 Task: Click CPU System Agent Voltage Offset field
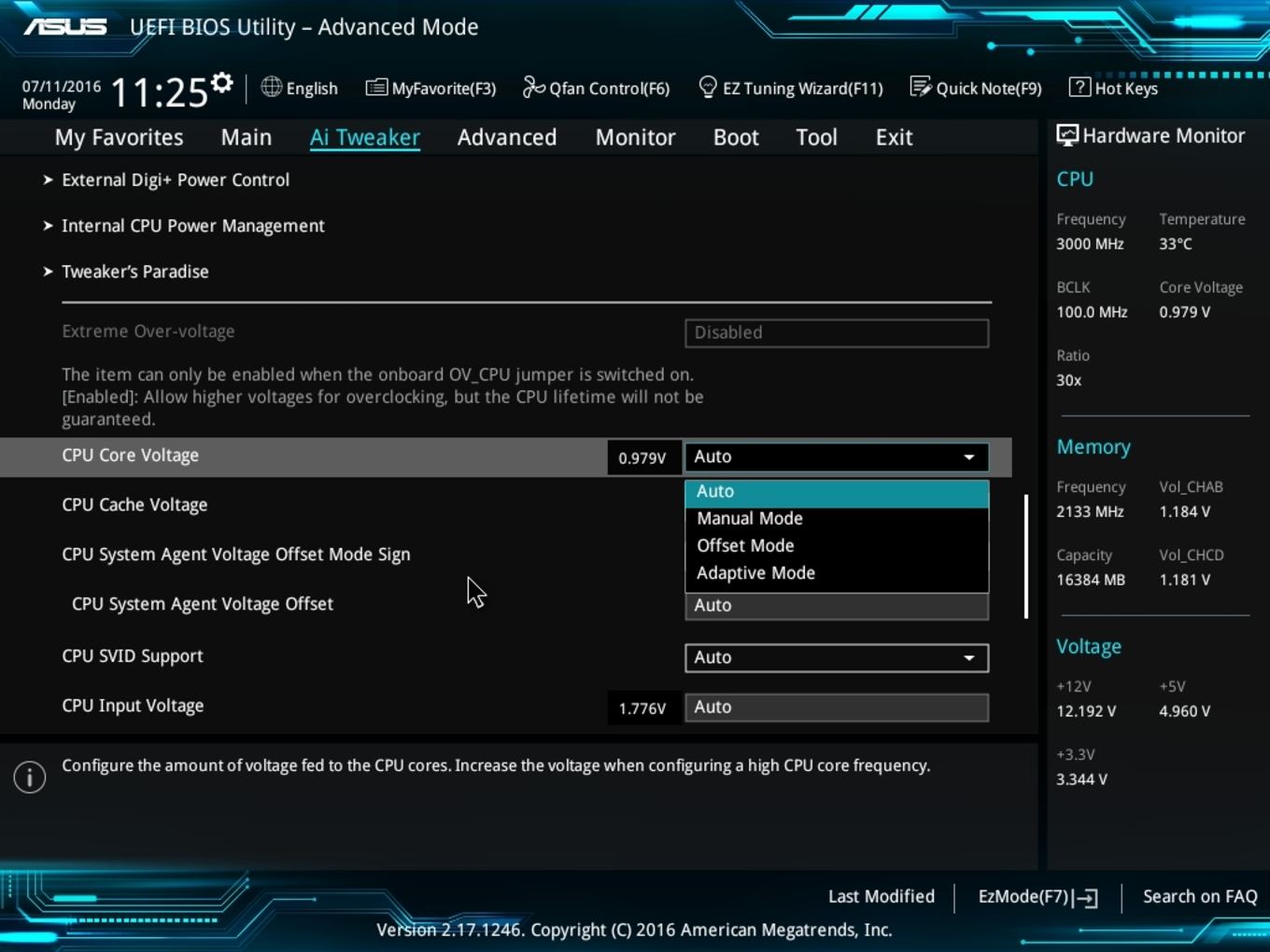(837, 606)
